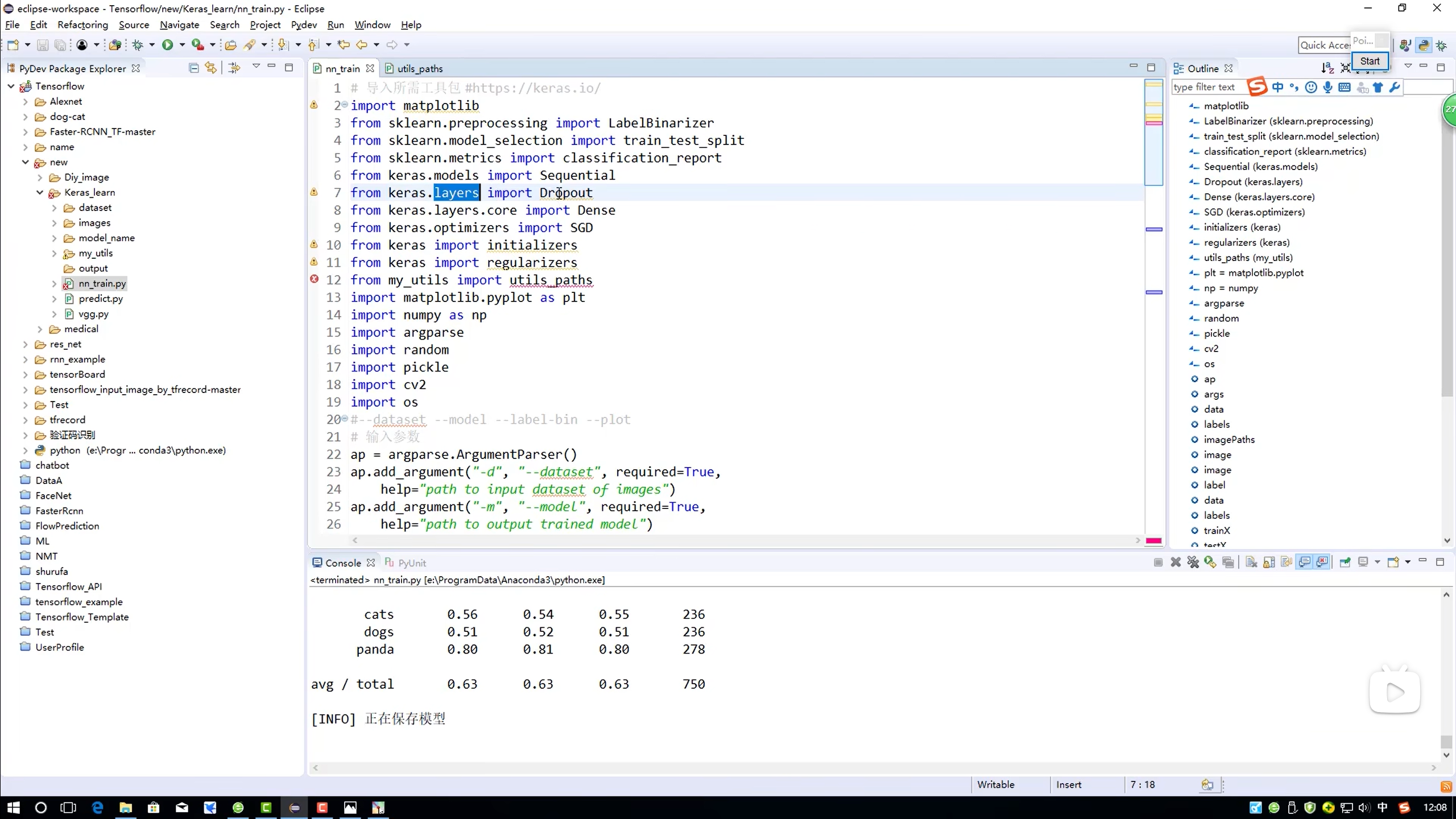Click the Debug bug icon in main toolbar
This screenshot has height=819, width=1456.
(x=137, y=44)
